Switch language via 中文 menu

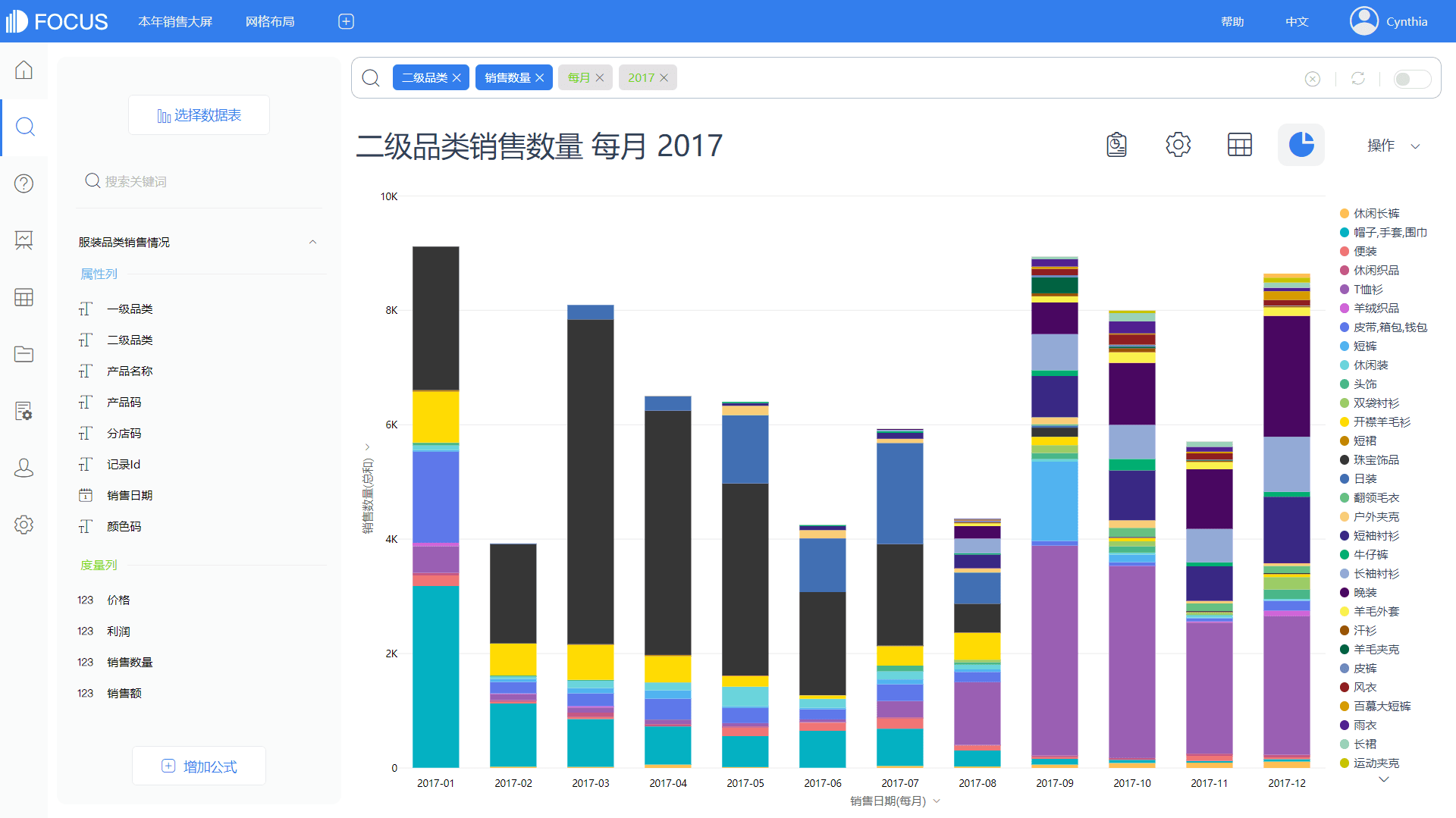click(1297, 21)
